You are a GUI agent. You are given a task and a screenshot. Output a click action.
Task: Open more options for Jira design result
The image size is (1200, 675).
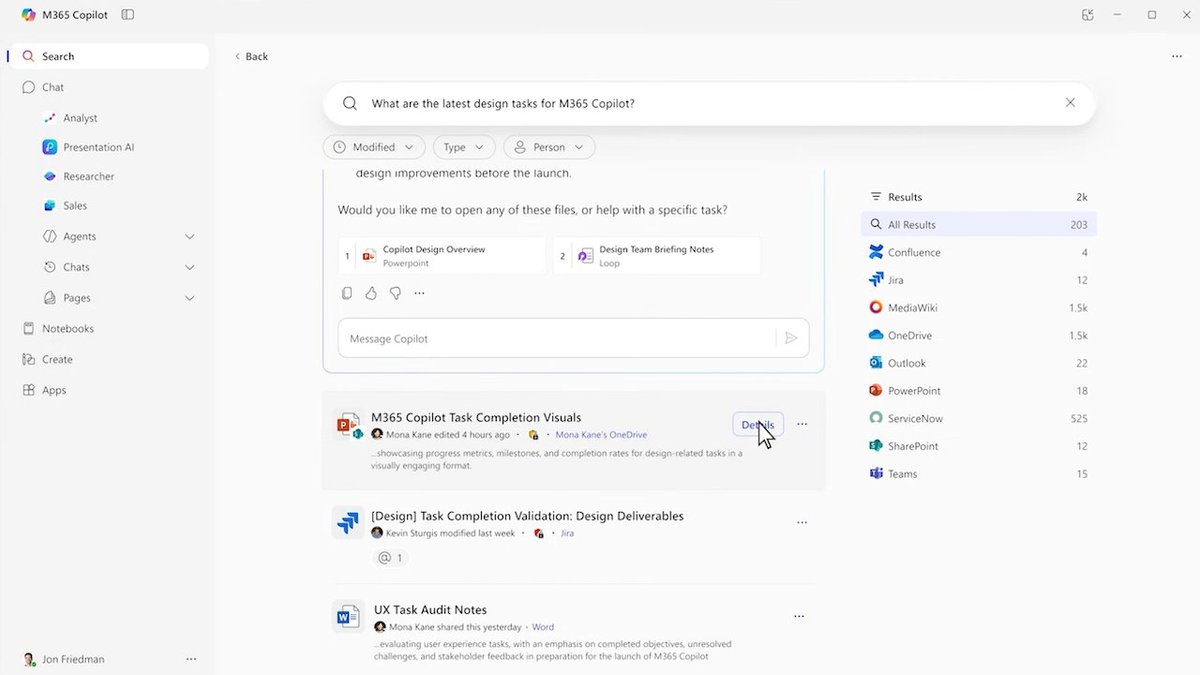tap(802, 523)
